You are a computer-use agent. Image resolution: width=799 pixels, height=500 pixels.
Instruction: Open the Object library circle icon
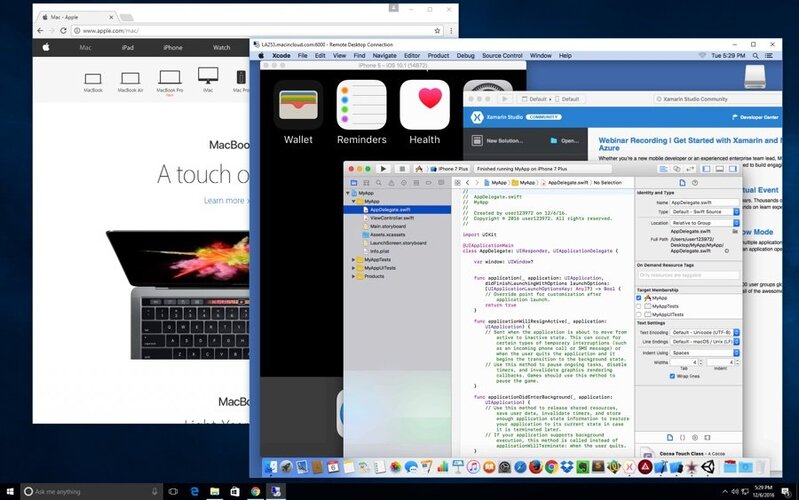[695, 437]
